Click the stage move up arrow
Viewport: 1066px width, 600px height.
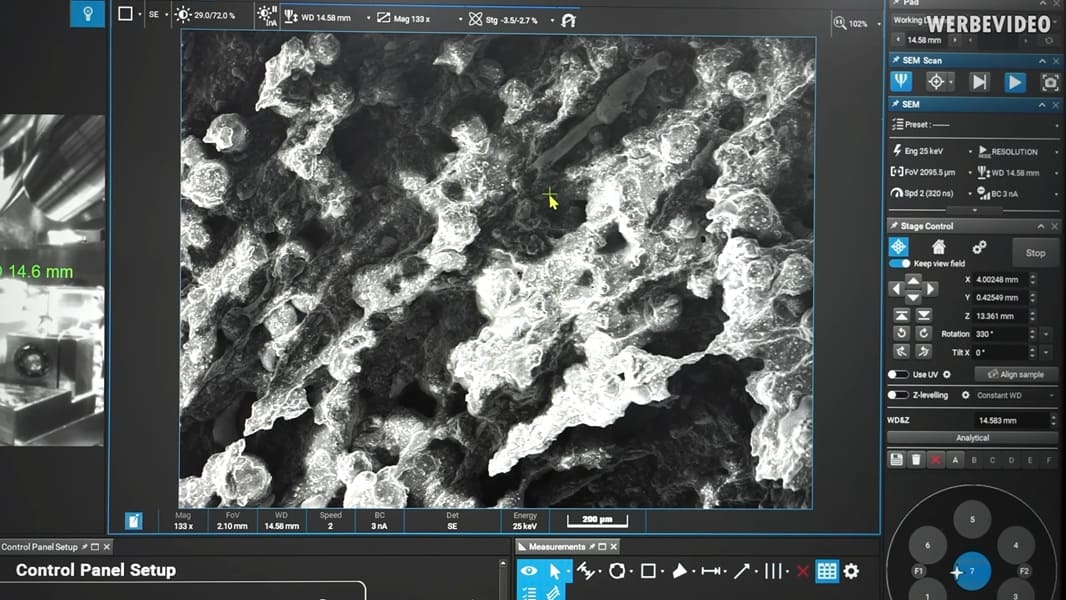[x=913, y=280]
